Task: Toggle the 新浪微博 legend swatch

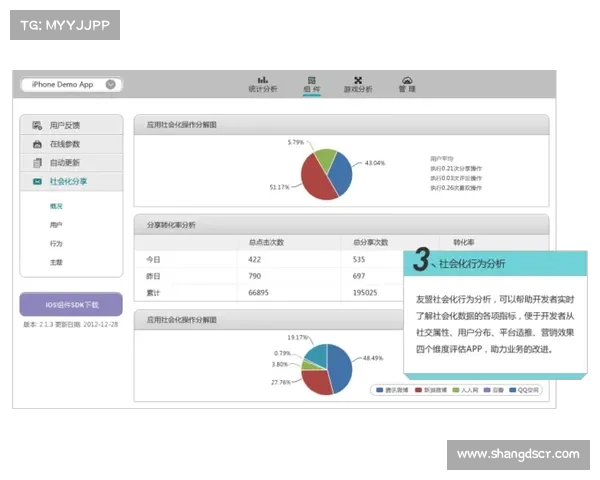Action: 419,390
